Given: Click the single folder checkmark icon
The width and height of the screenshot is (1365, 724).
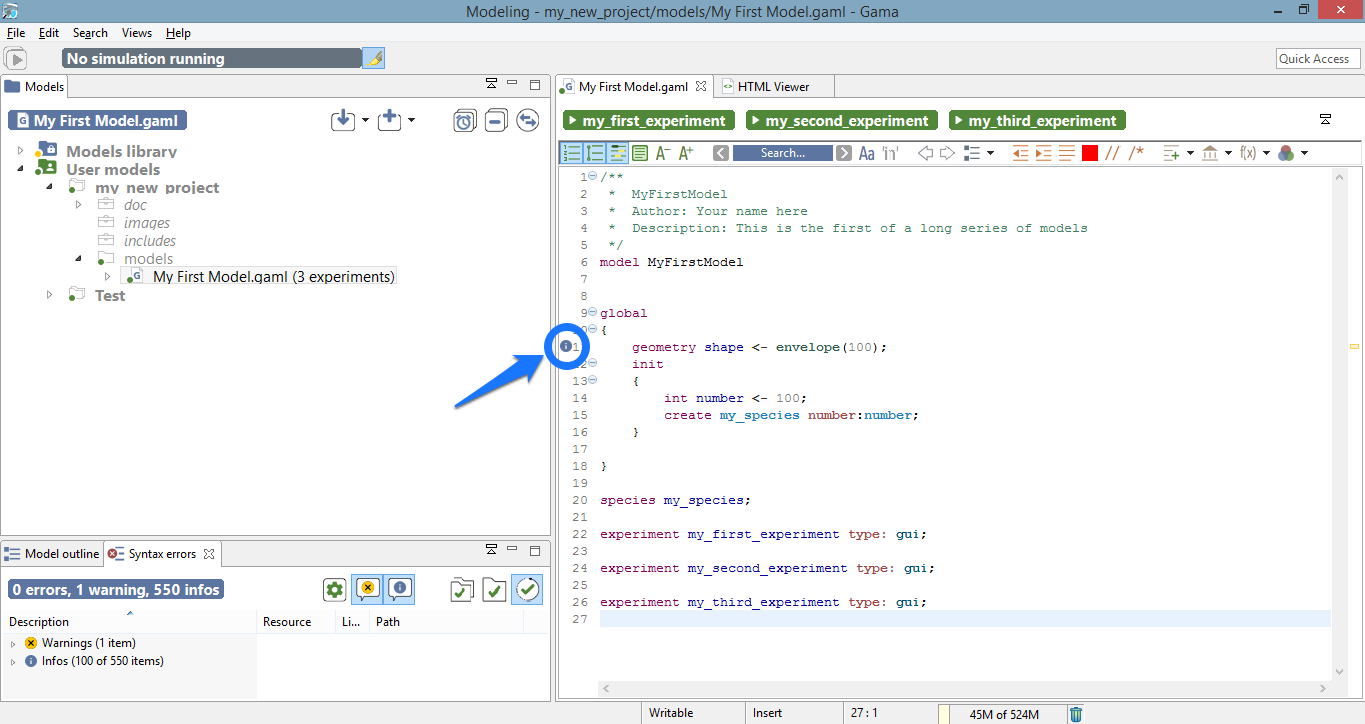Looking at the screenshot, I should click(494, 590).
